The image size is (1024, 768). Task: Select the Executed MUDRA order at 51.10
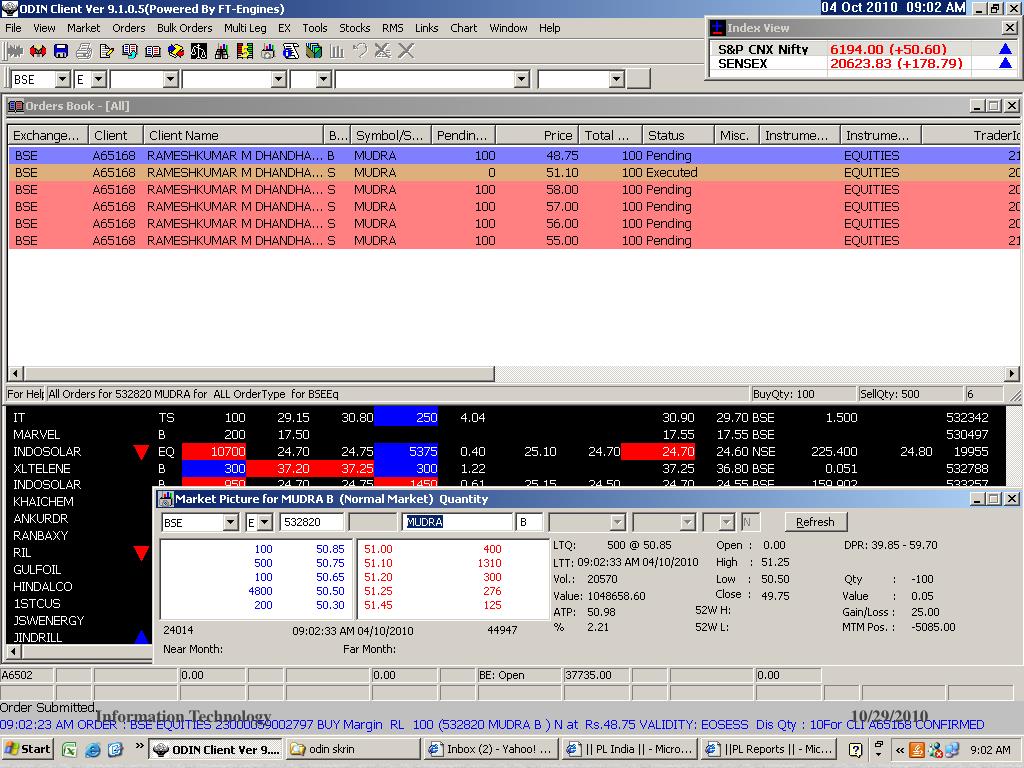(513, 172)
